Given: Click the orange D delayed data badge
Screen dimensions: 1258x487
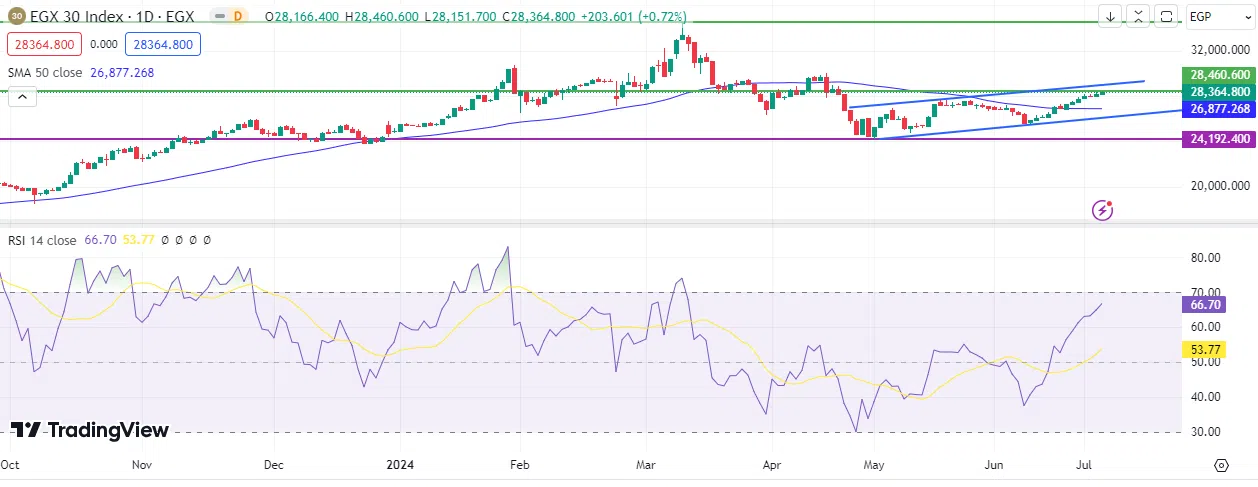Looking at the screenshot, I should click(239, 17).
